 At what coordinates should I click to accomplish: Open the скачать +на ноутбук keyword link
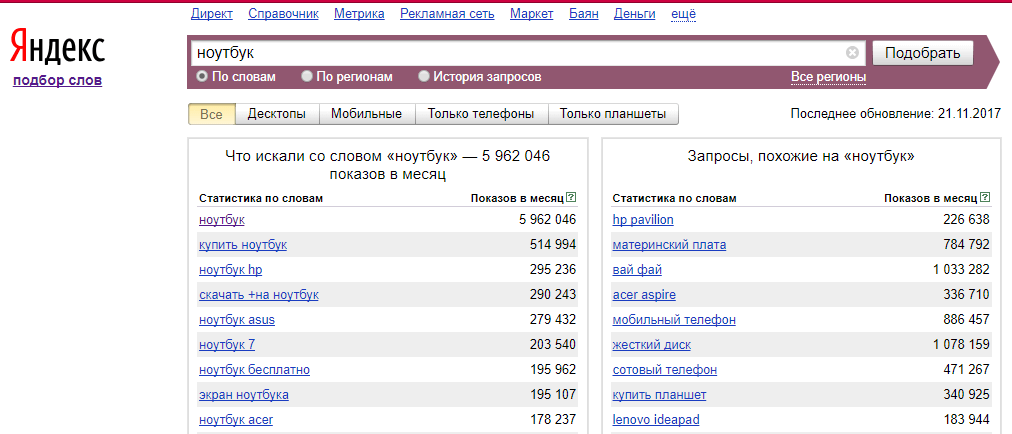(259, 294)
